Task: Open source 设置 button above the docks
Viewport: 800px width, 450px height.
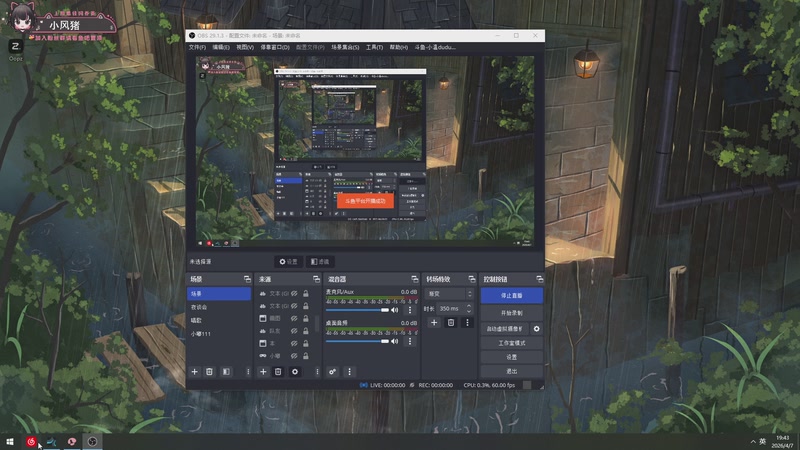Action: pyautogui.click(x=288, y=262)
